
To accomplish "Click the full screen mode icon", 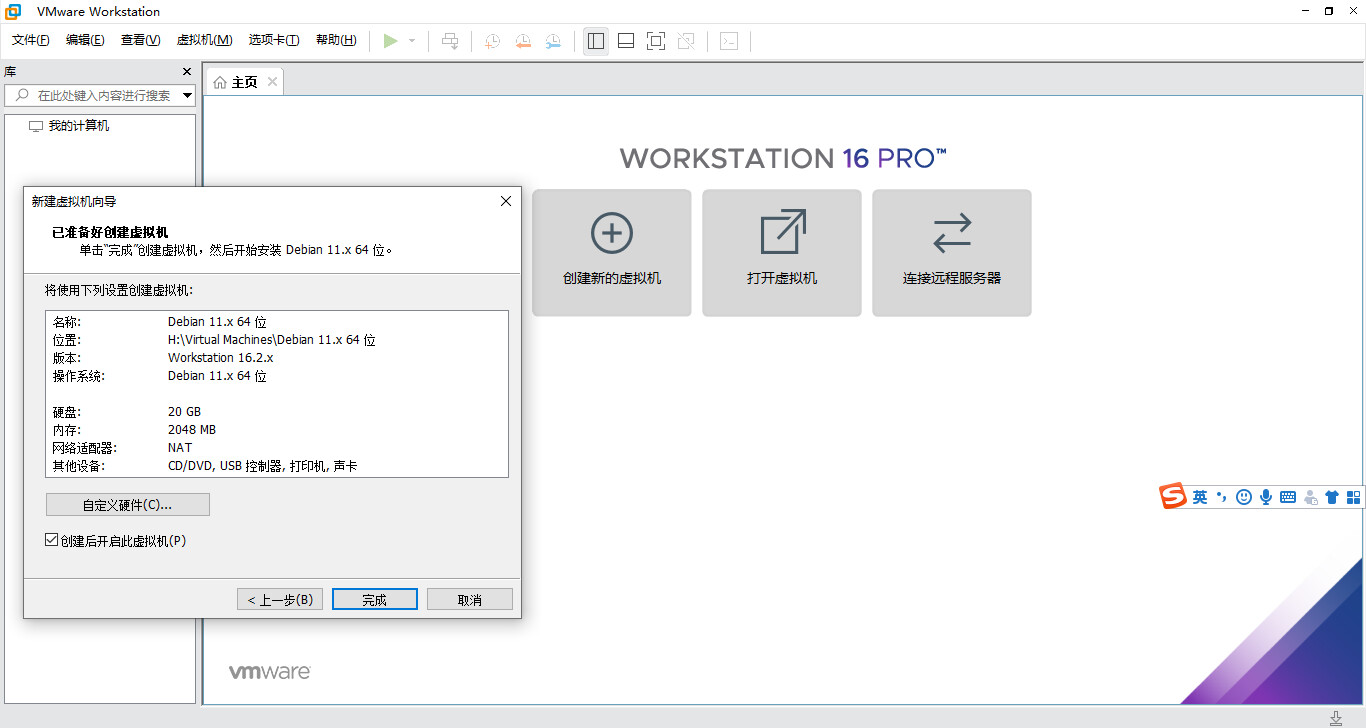I will pyautogui.click(x=656, y=41).
